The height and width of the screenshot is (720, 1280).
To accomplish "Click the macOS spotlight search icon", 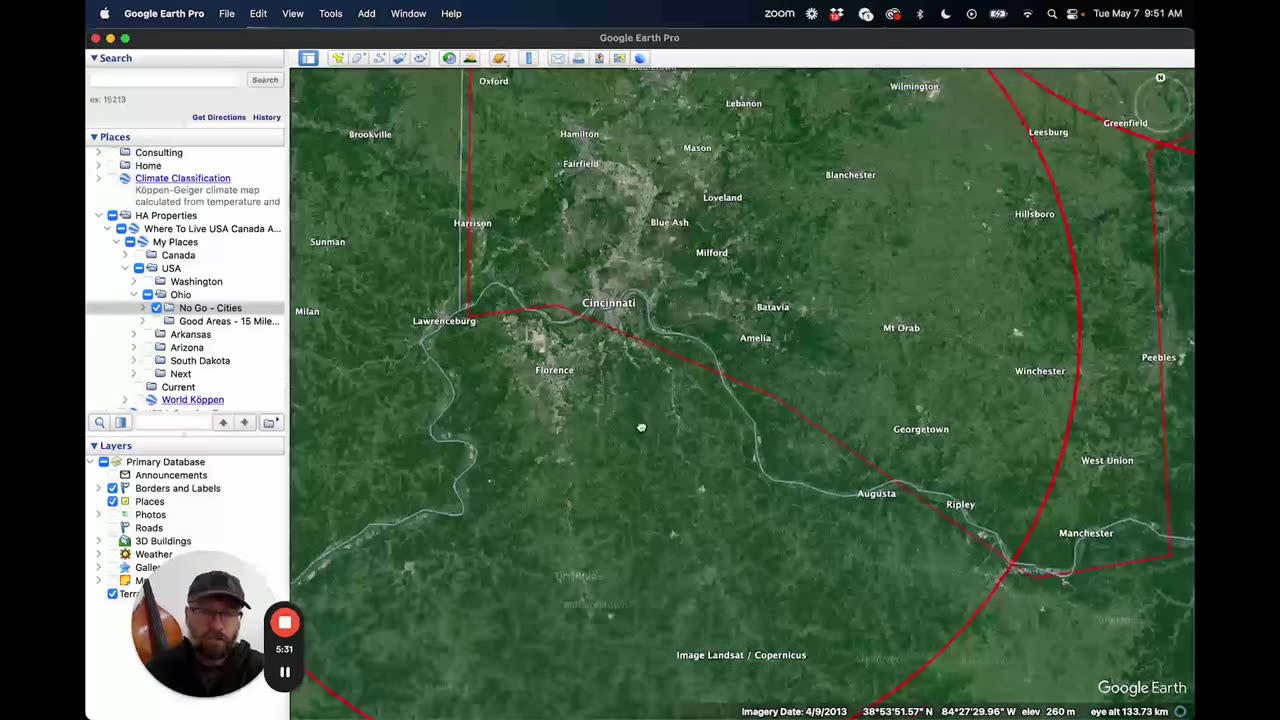I will point(1052,14).
